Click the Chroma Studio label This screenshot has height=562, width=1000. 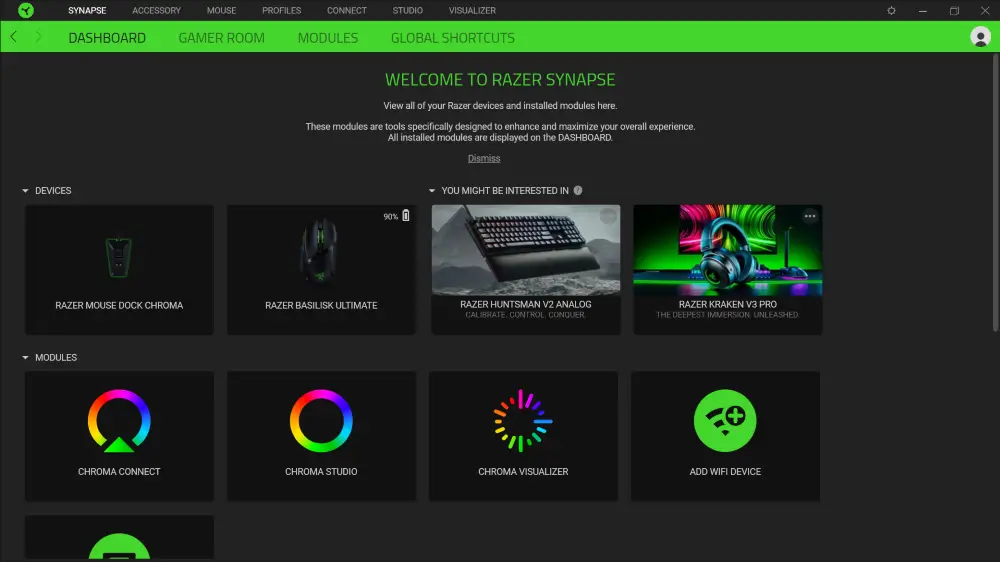pyautogui.click(x=321, y=471)
